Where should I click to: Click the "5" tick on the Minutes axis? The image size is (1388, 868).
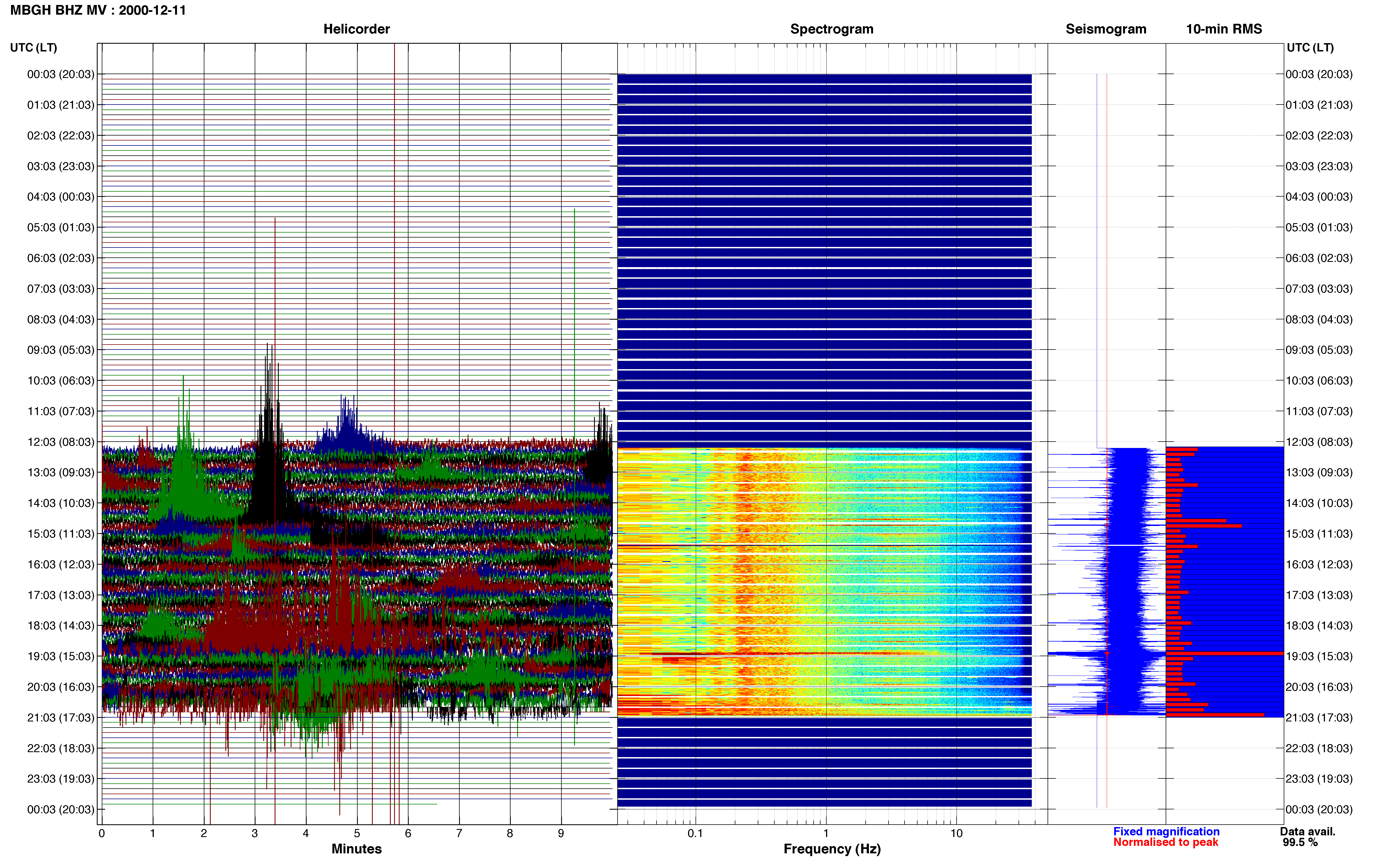[x=357, y=833]
